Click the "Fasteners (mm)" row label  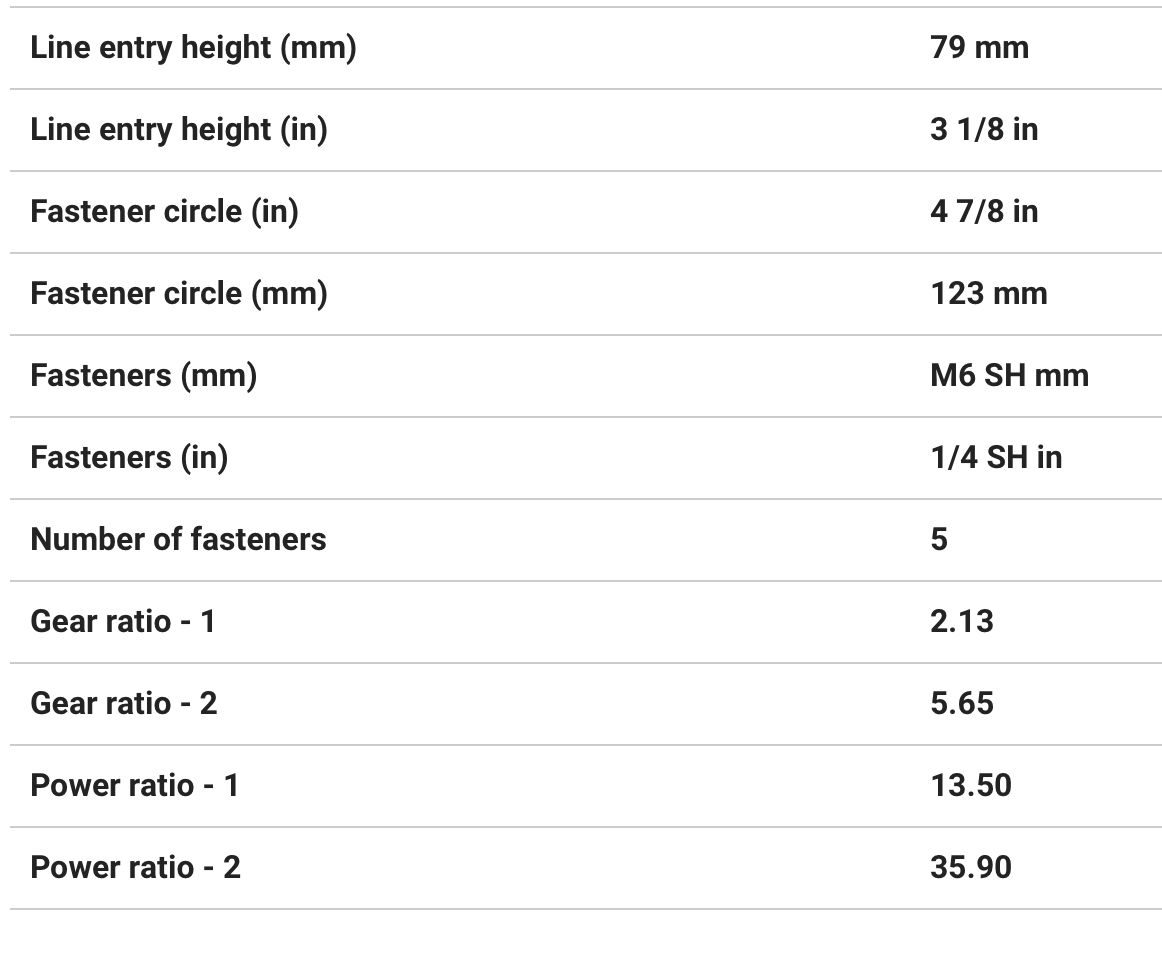[143, 376]
